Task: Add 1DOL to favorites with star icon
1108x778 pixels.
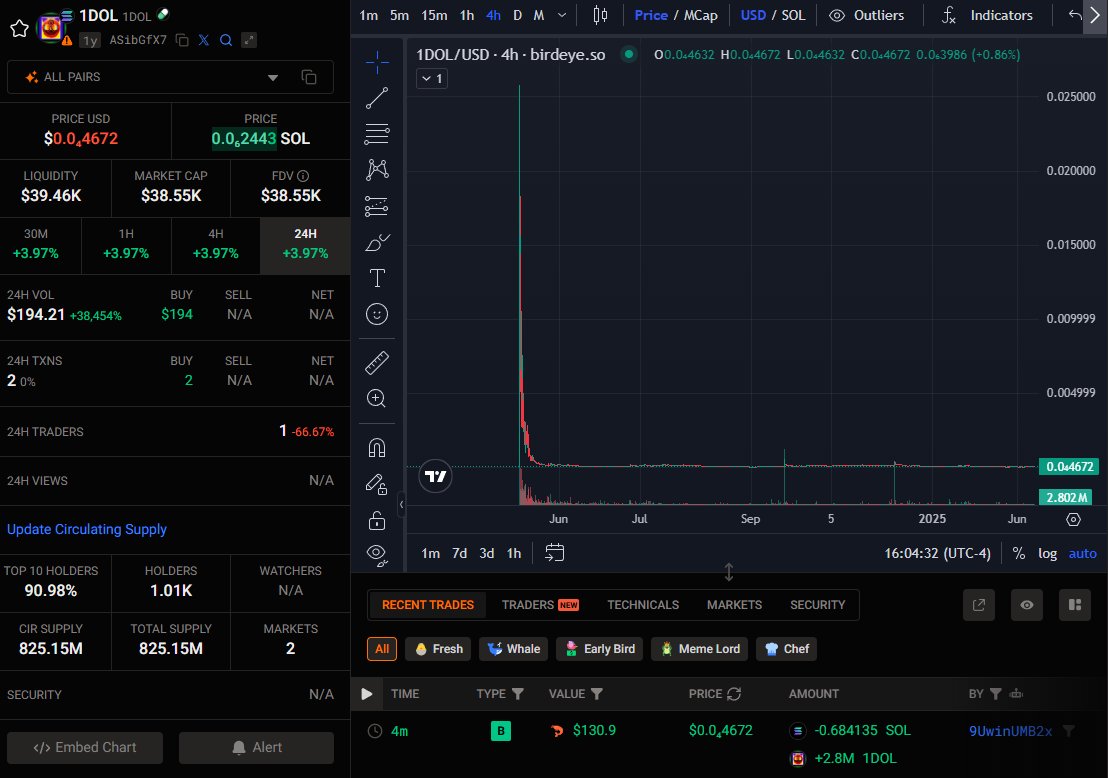Action: tap(19, 28)
